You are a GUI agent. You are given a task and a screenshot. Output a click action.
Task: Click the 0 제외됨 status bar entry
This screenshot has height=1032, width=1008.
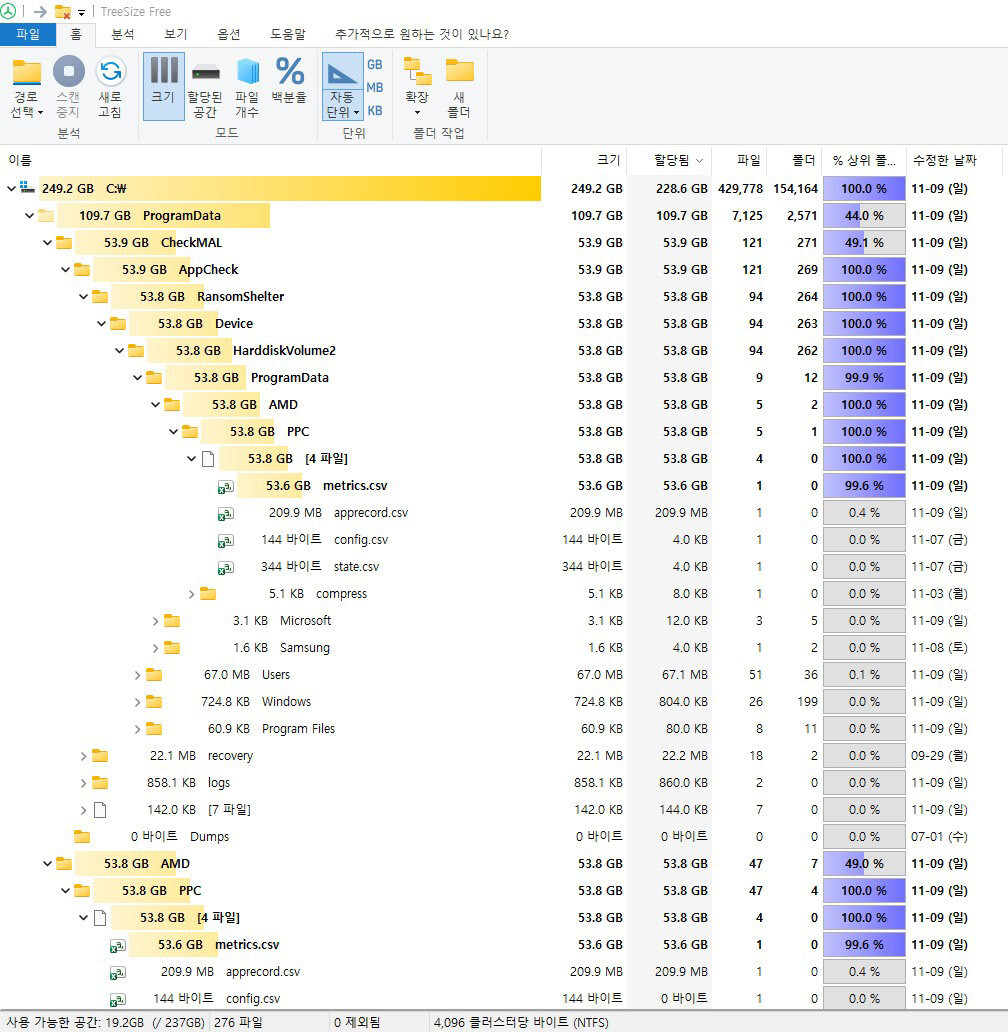coord(357,1022)
